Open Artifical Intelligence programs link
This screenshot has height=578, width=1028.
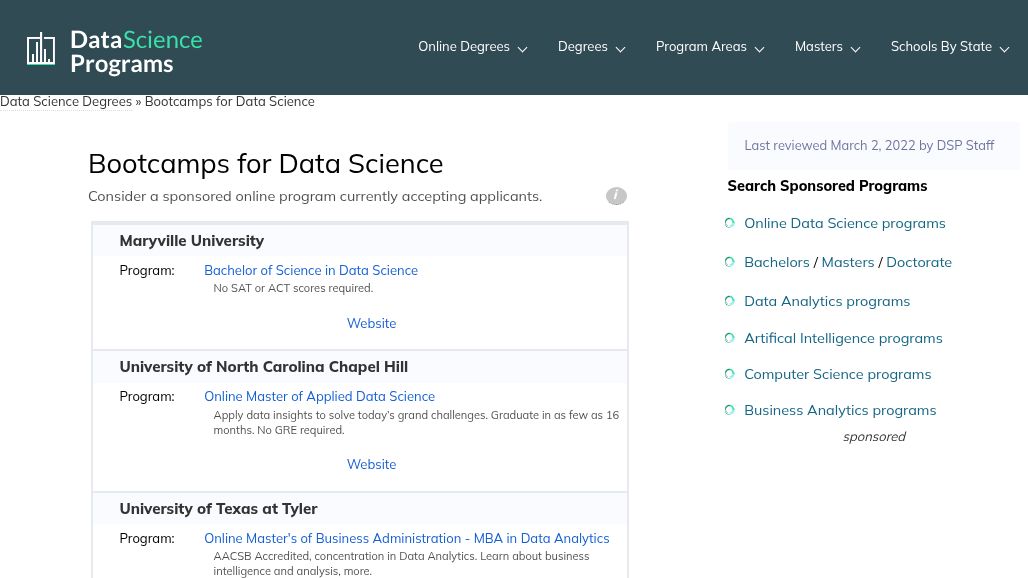point(843,338)
